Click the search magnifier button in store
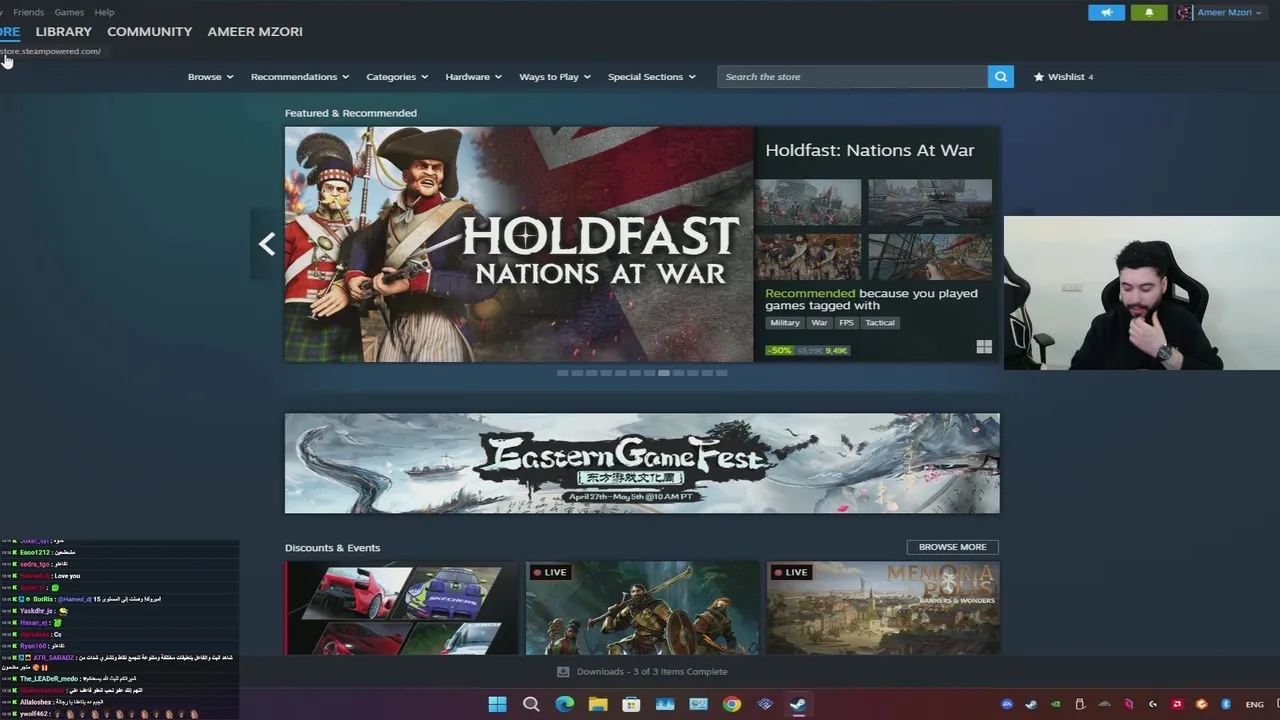The height and width of the screenshot is (720, 1280). click(x=1000, y=77)
